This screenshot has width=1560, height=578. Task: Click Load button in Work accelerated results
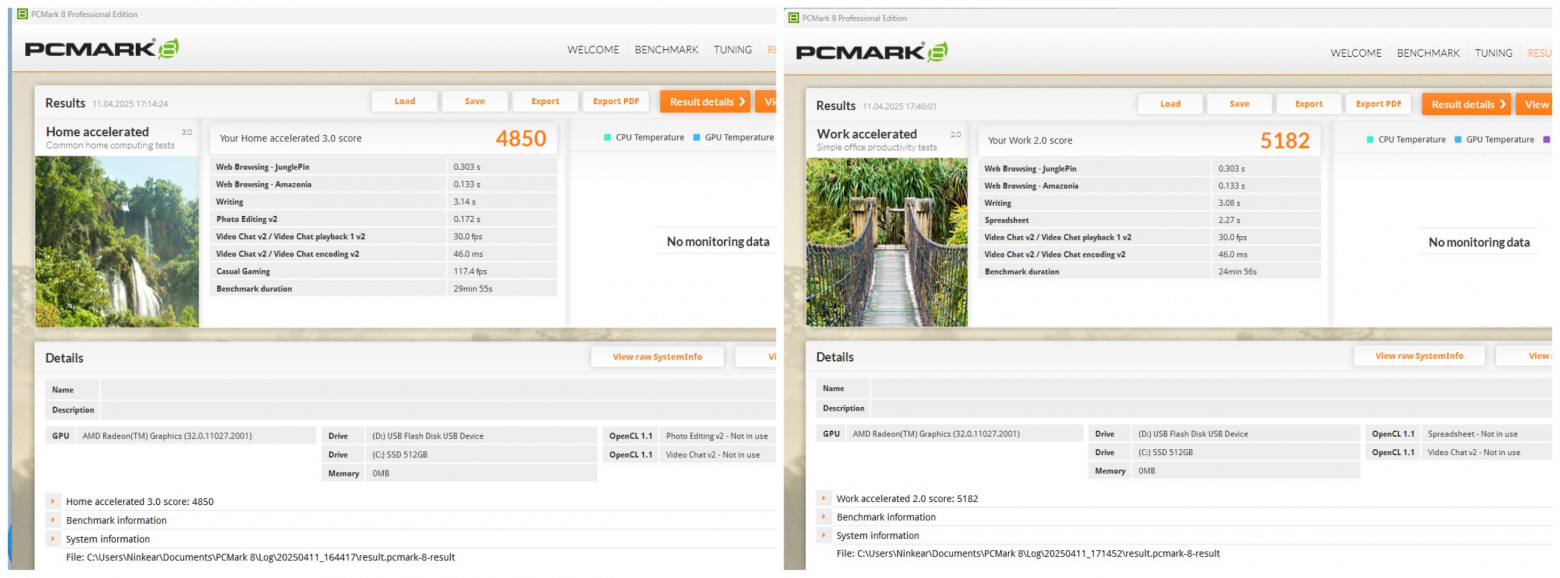click(x=1170, y=104)
